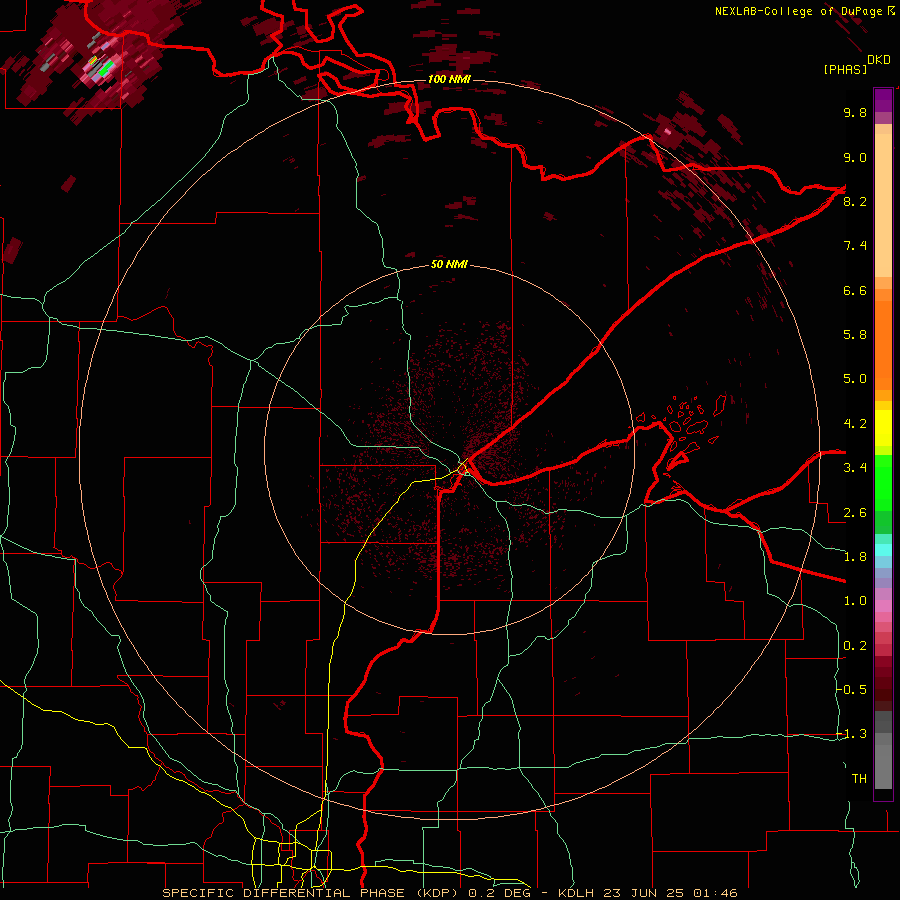Click the 2.6 legend value

tap(855, 513)
